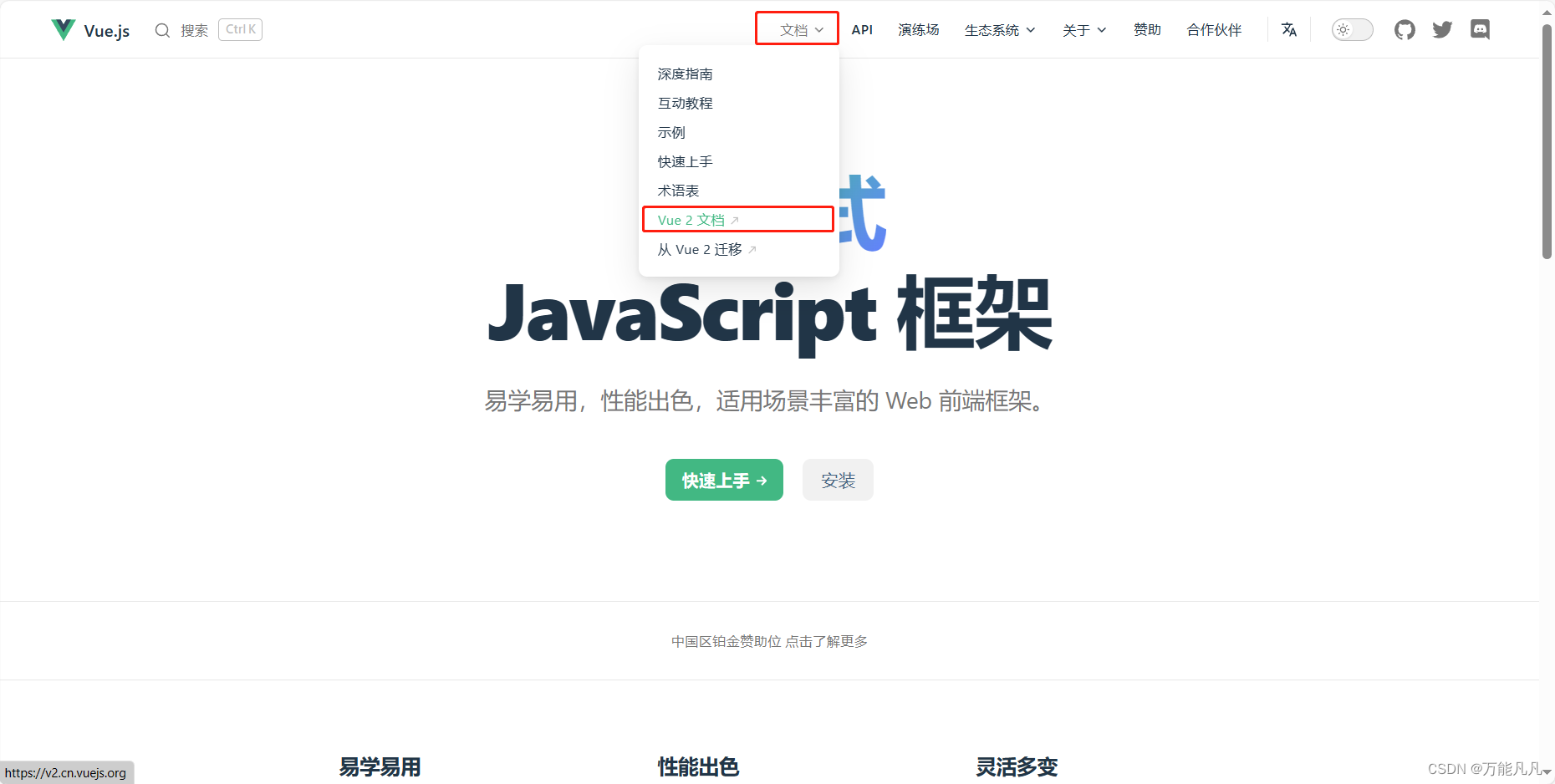This screenshot has width=1555, height=784.
Task: Click the Twitter icon in the navbar
Action: [x=1442, y=29]
